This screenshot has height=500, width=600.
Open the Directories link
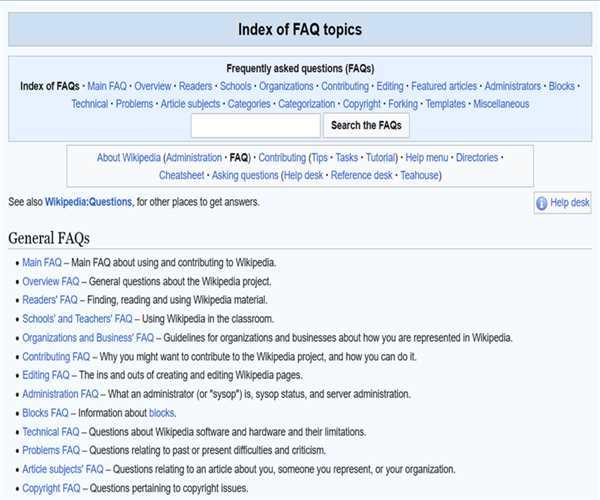[x=477, y=158]
